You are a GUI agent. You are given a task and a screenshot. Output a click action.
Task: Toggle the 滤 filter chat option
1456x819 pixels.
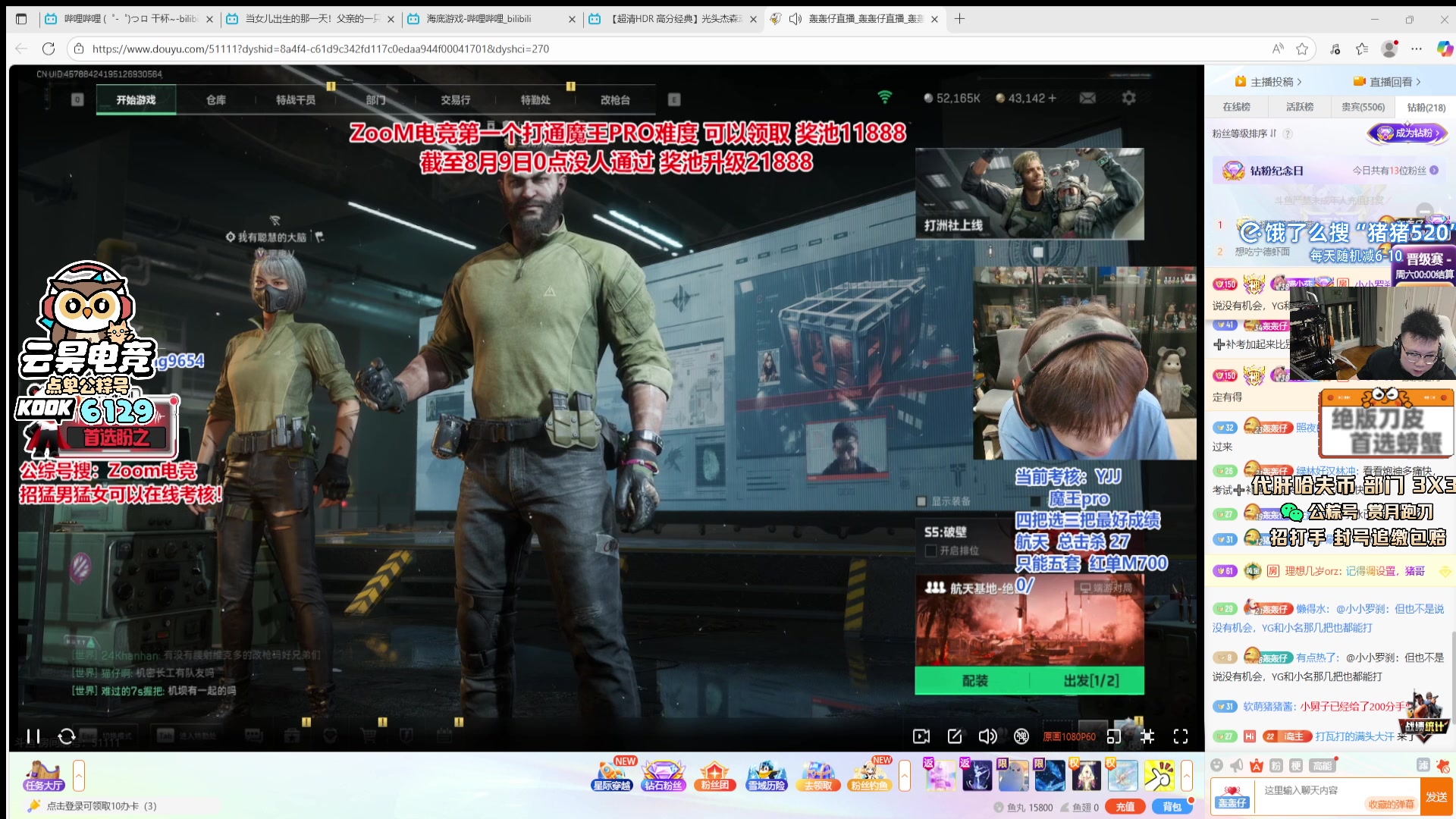pos(1423,765)
